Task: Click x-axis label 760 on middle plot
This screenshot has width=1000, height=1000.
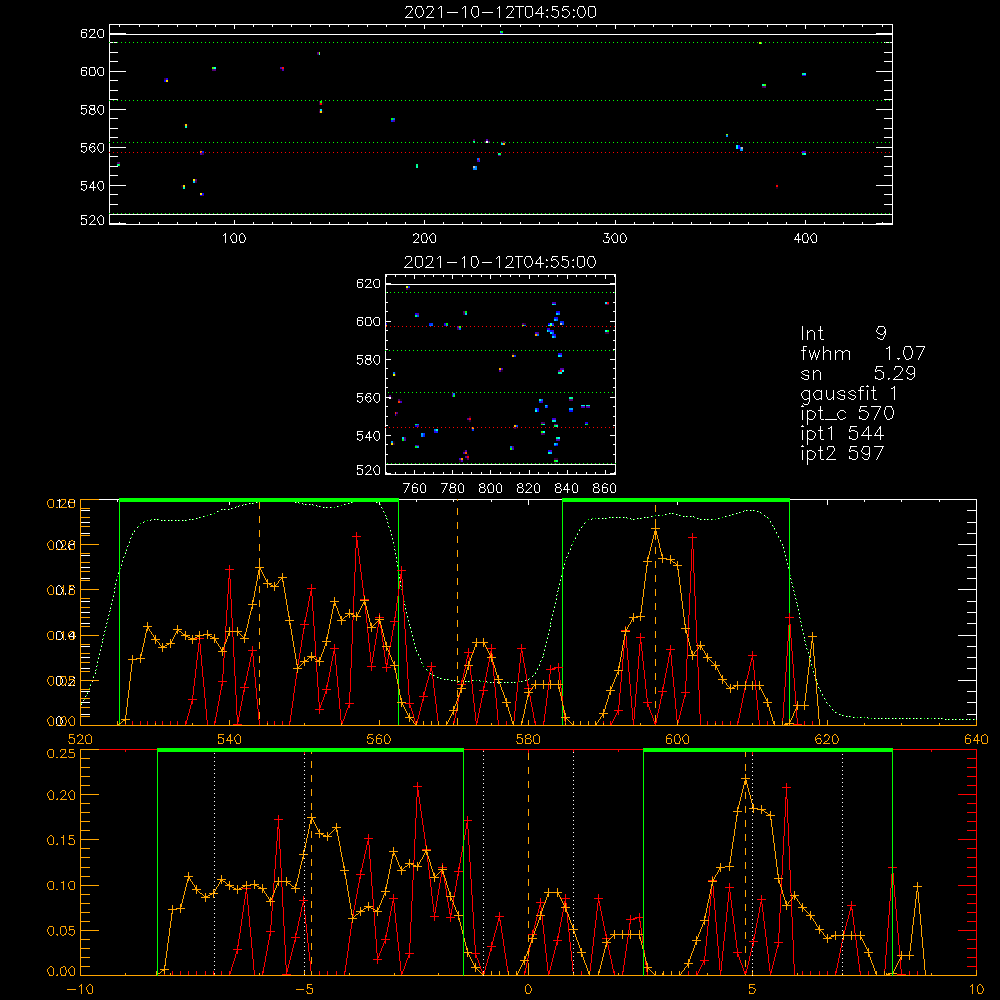Action: click(415, 489)
